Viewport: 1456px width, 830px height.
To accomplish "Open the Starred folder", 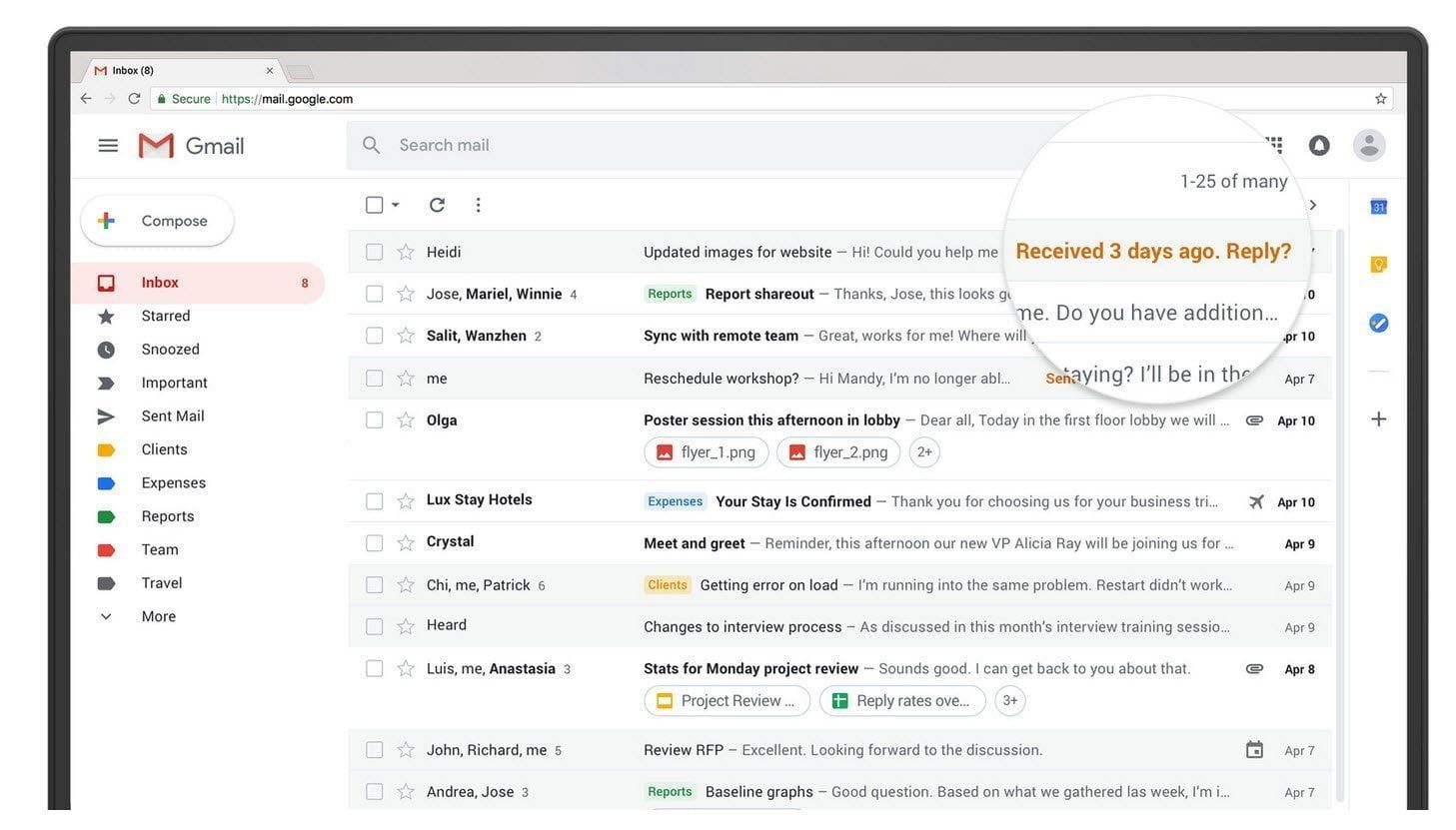I will point(165,316).
